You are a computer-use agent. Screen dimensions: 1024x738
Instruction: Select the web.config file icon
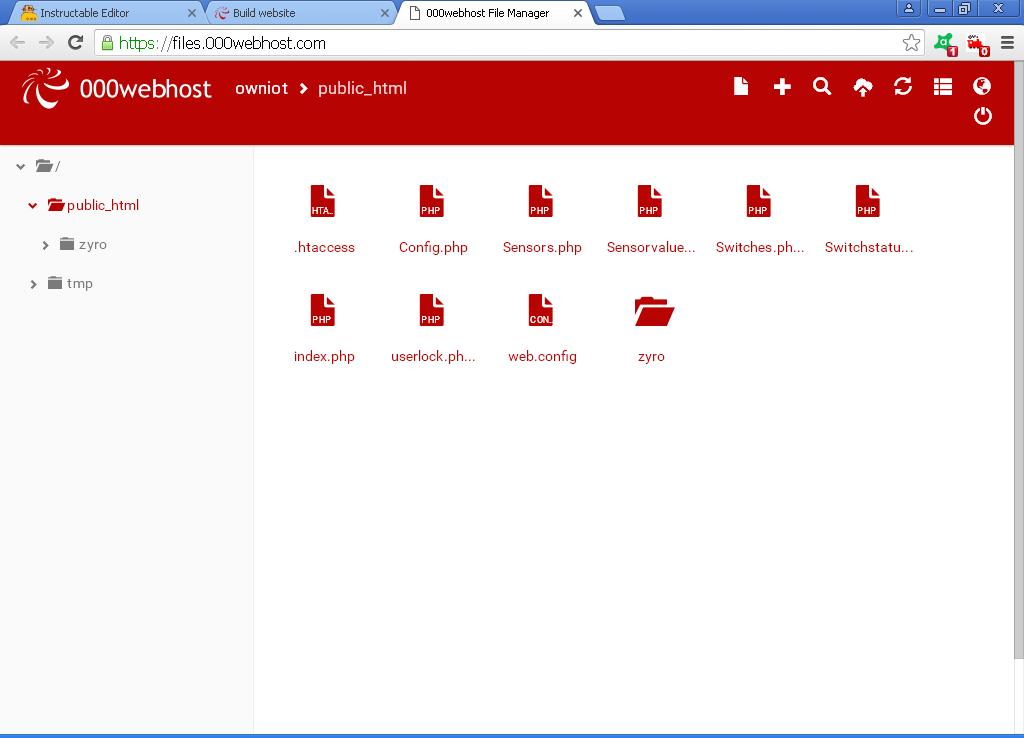coord(541,310)
